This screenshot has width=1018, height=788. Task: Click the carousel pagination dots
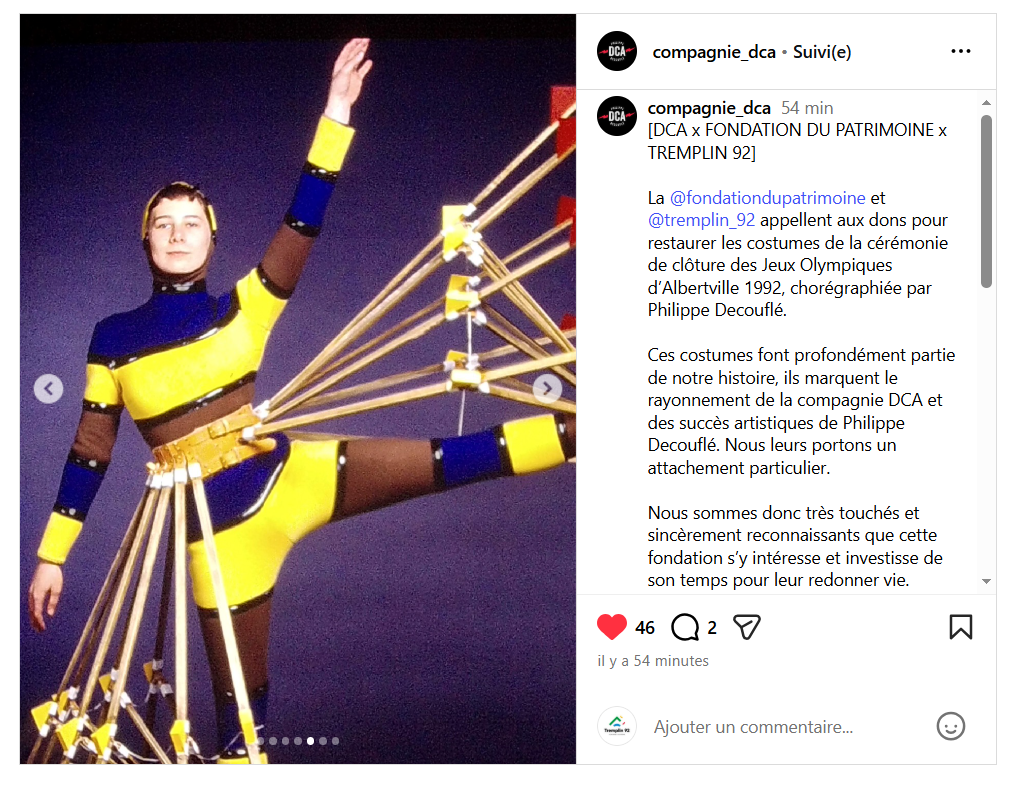point(298,741)
